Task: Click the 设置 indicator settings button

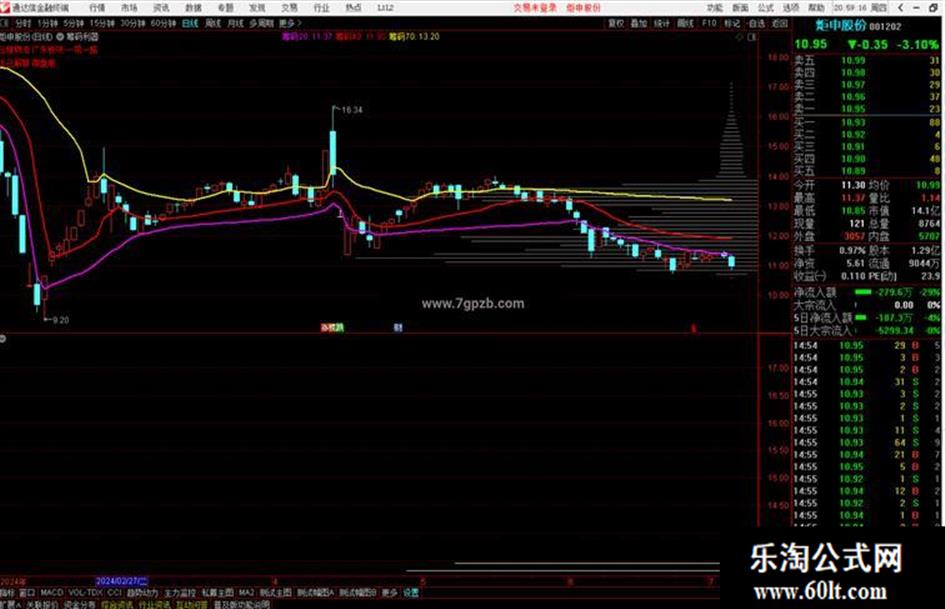Action: (411, 593)
